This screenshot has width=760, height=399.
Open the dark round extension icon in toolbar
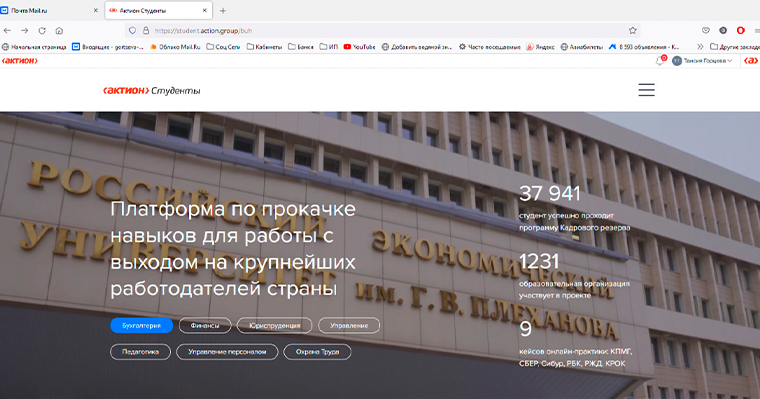pos(723,31)
